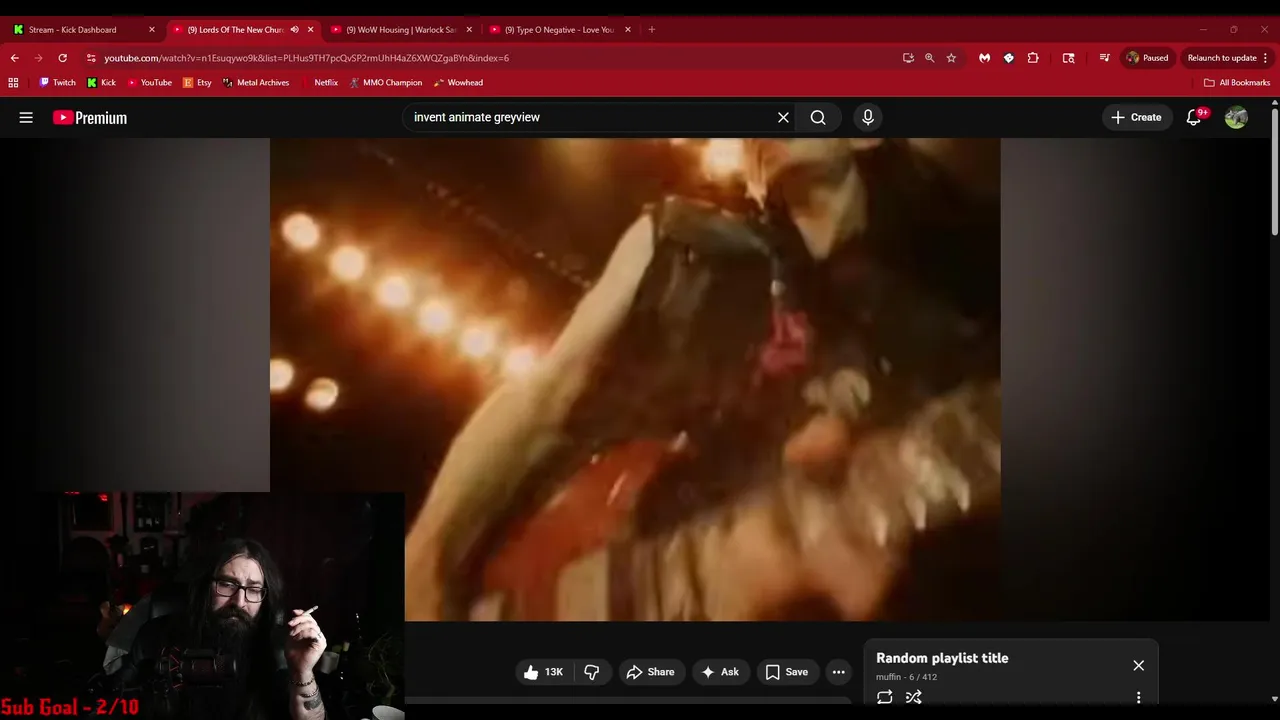Close the Kick Dashboard tab

151,30
